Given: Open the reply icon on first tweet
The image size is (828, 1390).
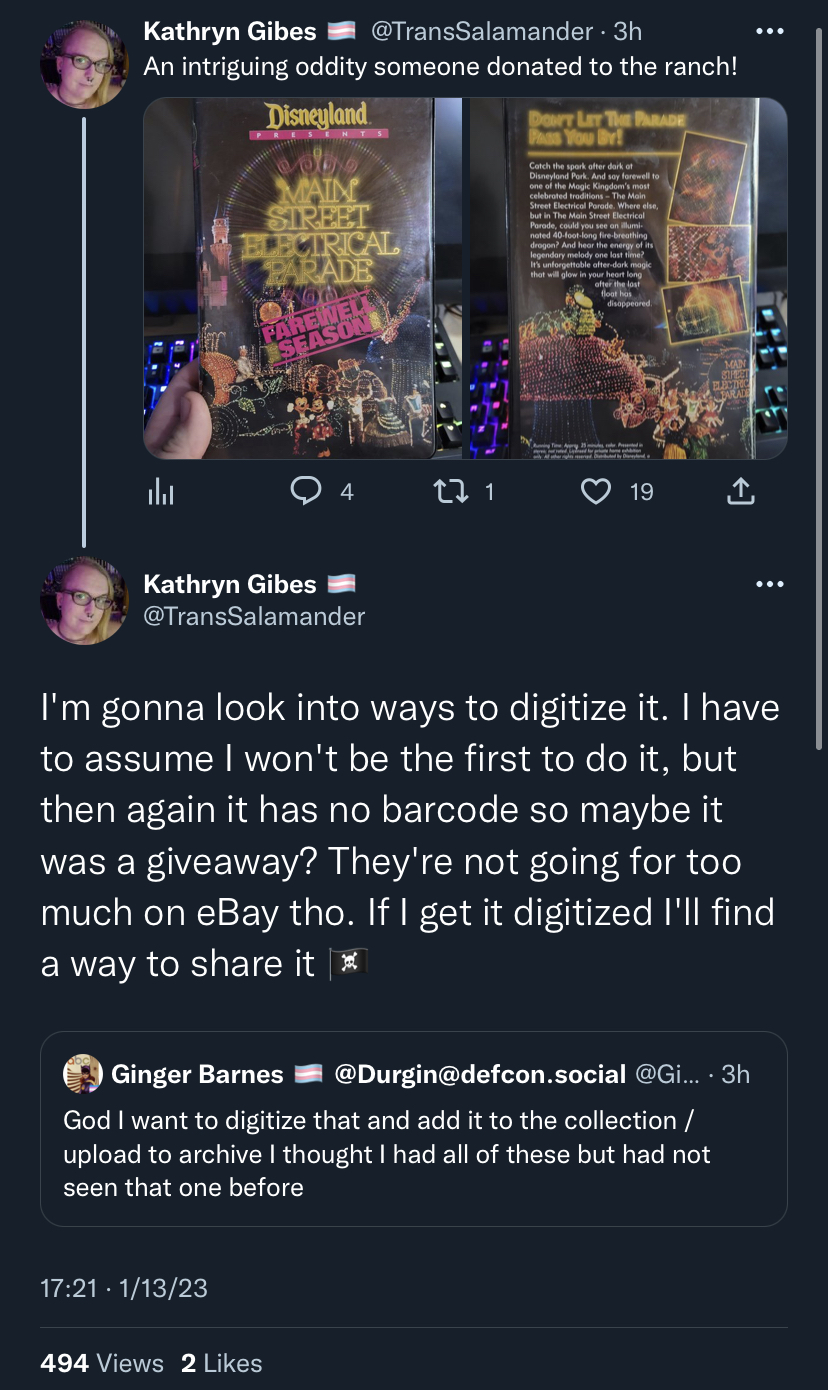Looking at the screenshot, I should [304, 491].
